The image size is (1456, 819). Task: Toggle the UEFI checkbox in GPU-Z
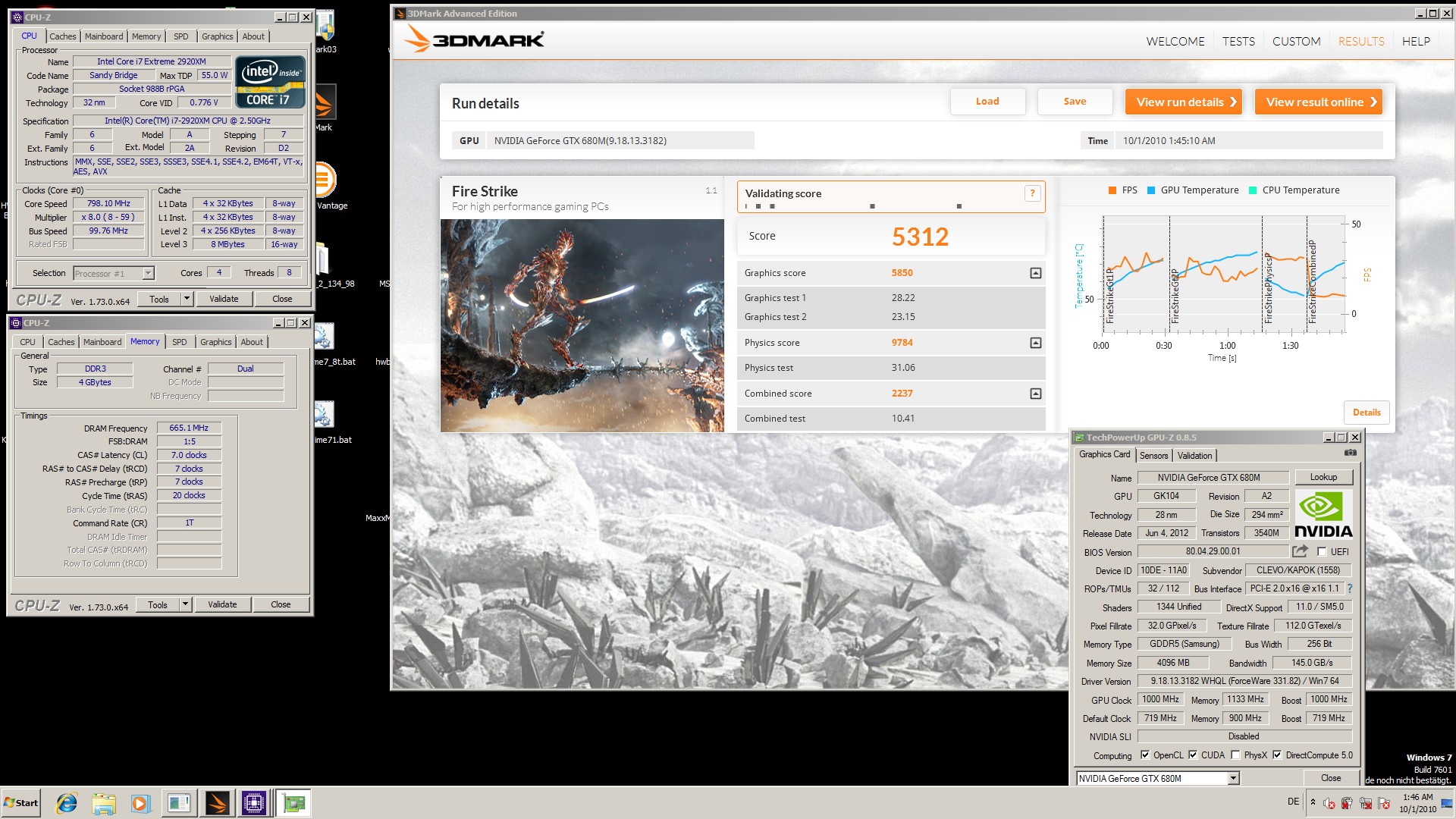pyautogui.click(x=1322, y=552)
